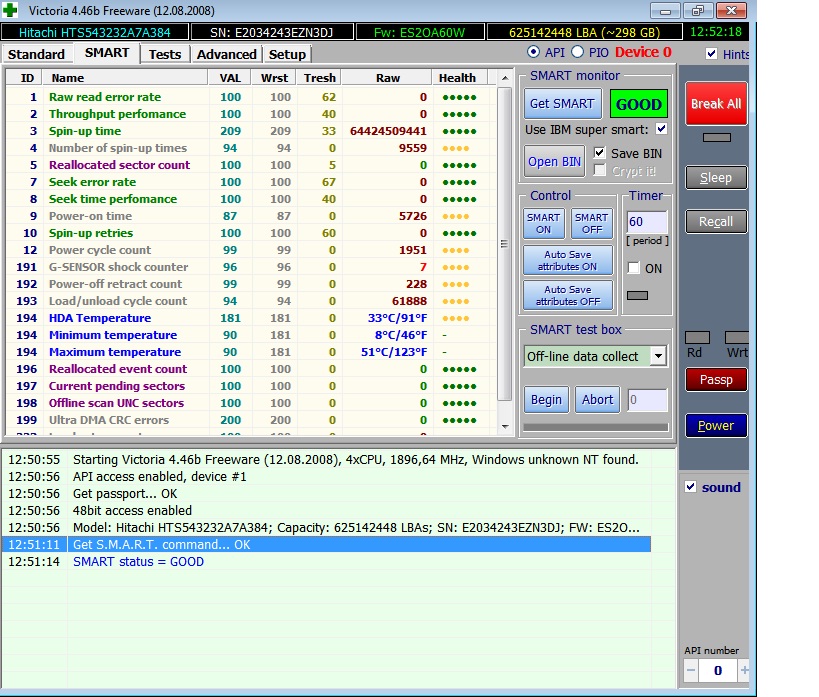Click the Timer period input field
819x697 pixels.
point(646,222)
